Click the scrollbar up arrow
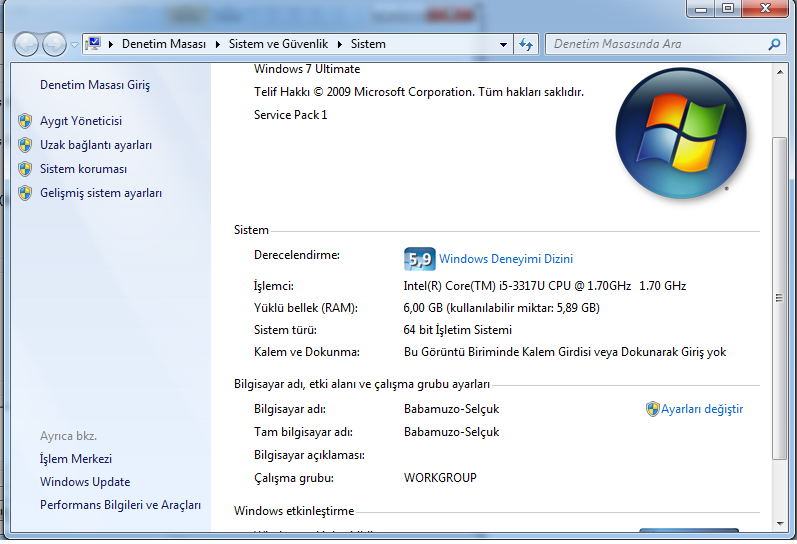Viewport: 797px width, 544px height. pyautogui.click(x=780, y=72)
